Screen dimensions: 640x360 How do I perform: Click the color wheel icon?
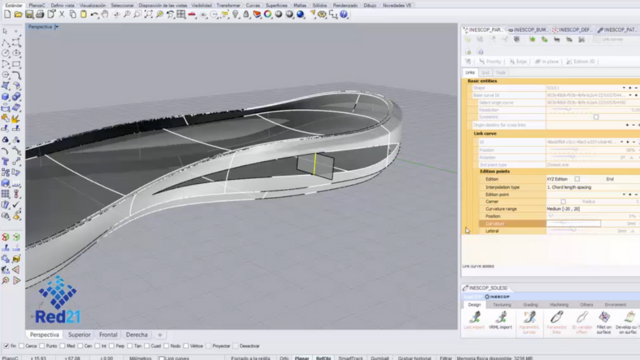click(267, 14)
